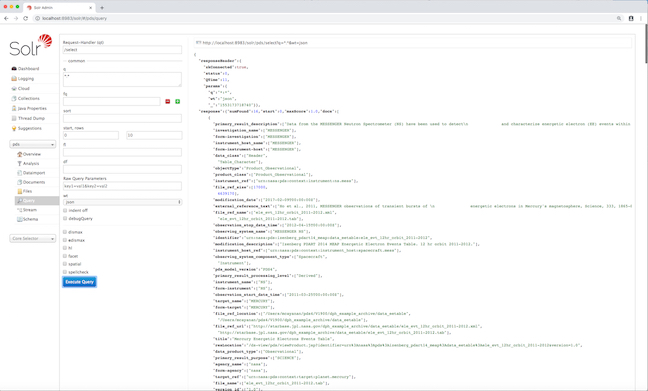The height and width of the screenshot is (391, 648).
Task: Toggle the indent off checkbox
Action: pyautogui.click(x=65, y=210)
